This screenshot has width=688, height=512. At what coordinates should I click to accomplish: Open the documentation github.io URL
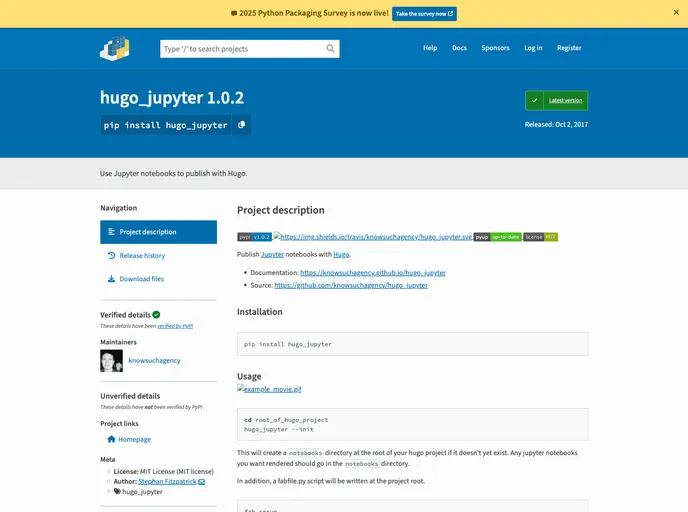tap(373, 273)
